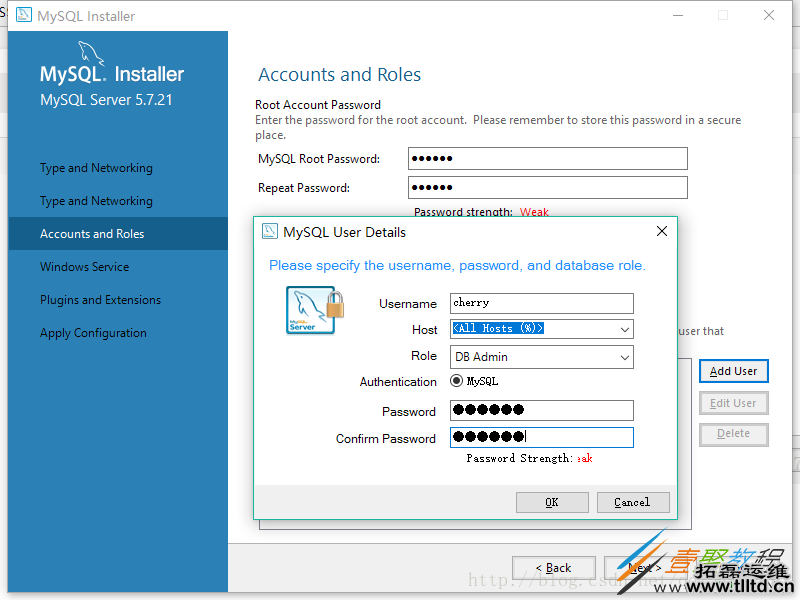800x600 pixels.
Task: Click the MySQL Root Password field
Action: click(548, 158)
